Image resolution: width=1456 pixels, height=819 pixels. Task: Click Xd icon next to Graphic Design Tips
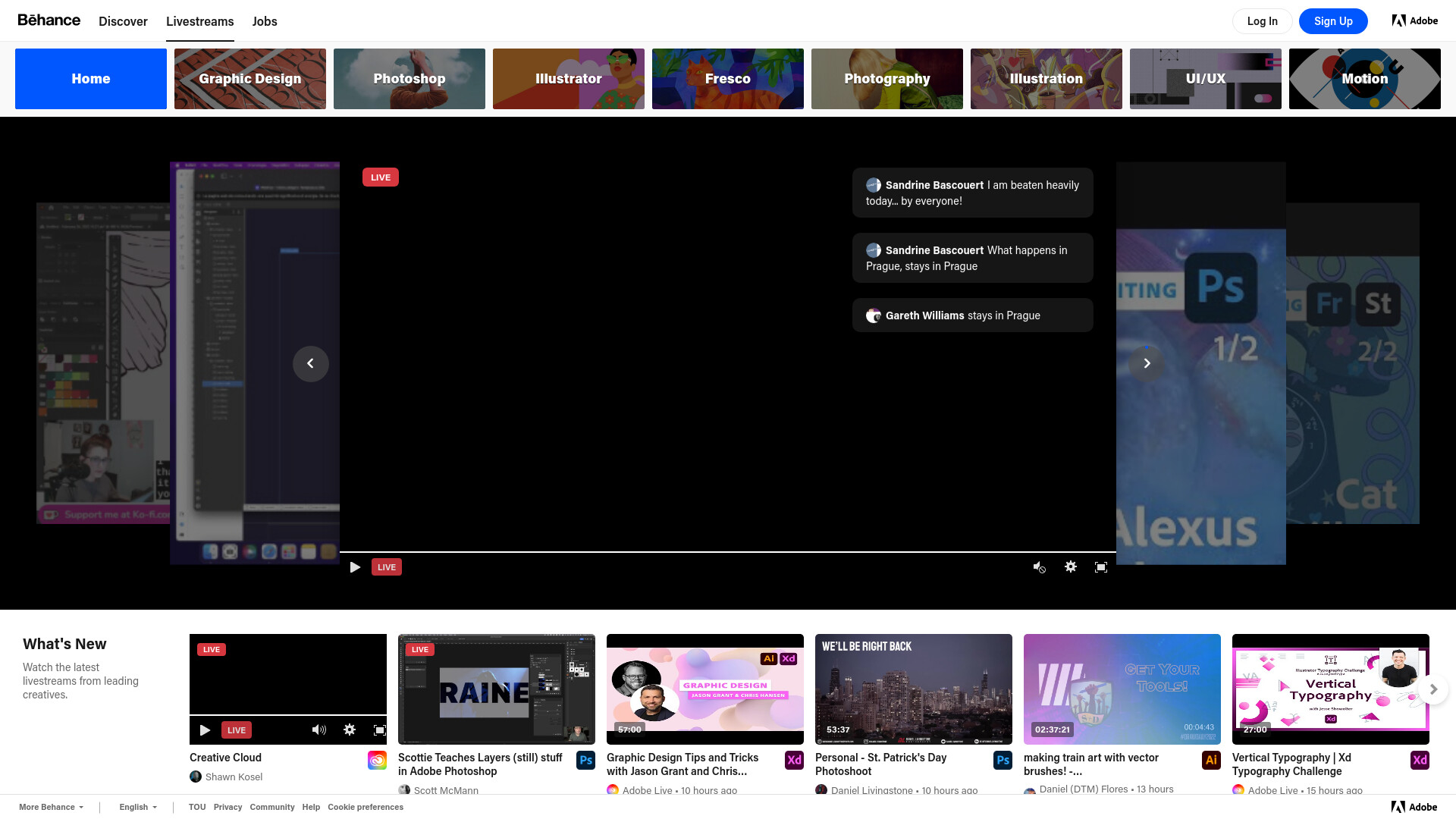coord(794,760)
